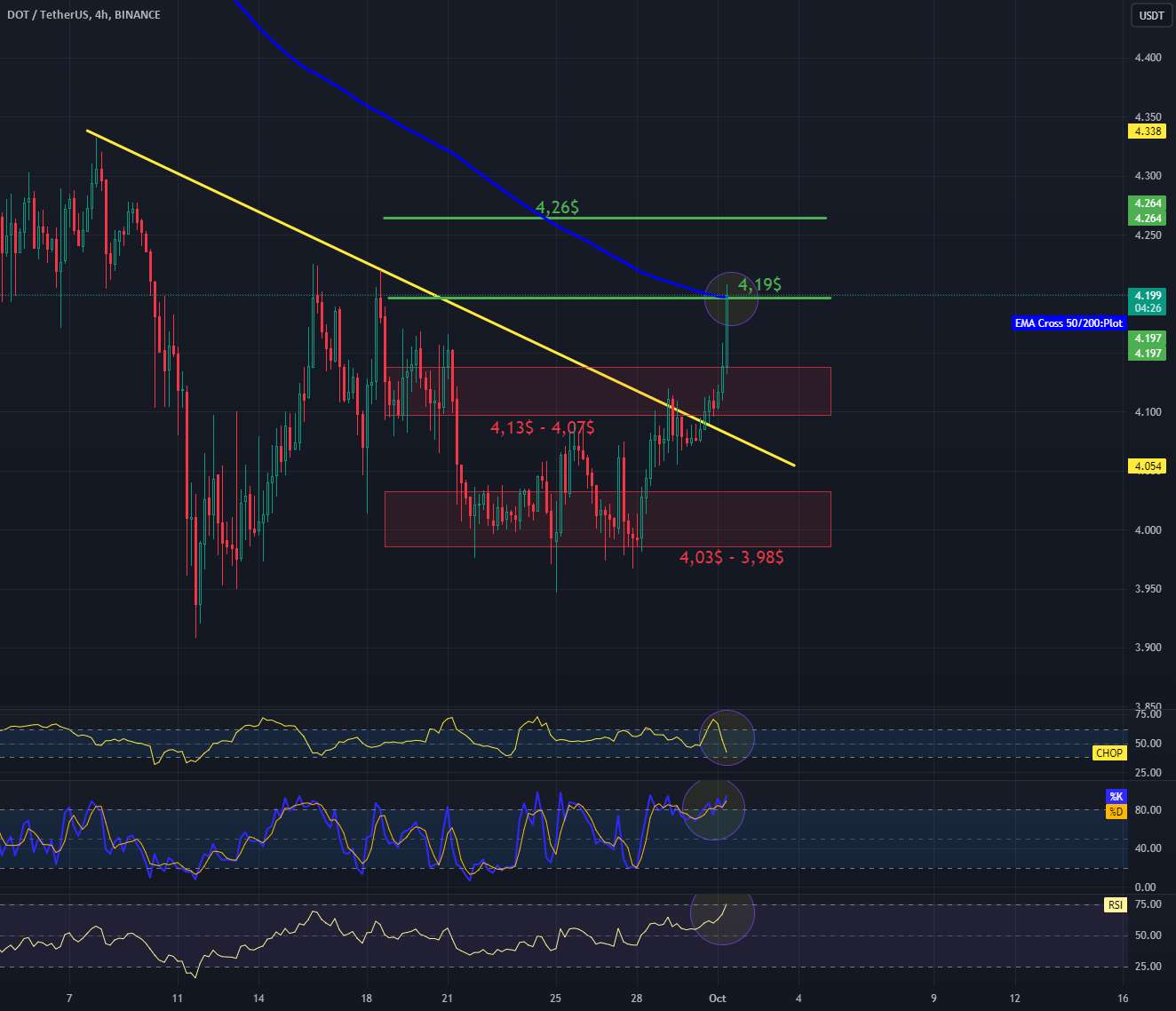The image size is (1176, 1011).
Task: Select the circle on the CHOP pane
Action: tap(727, 737)
